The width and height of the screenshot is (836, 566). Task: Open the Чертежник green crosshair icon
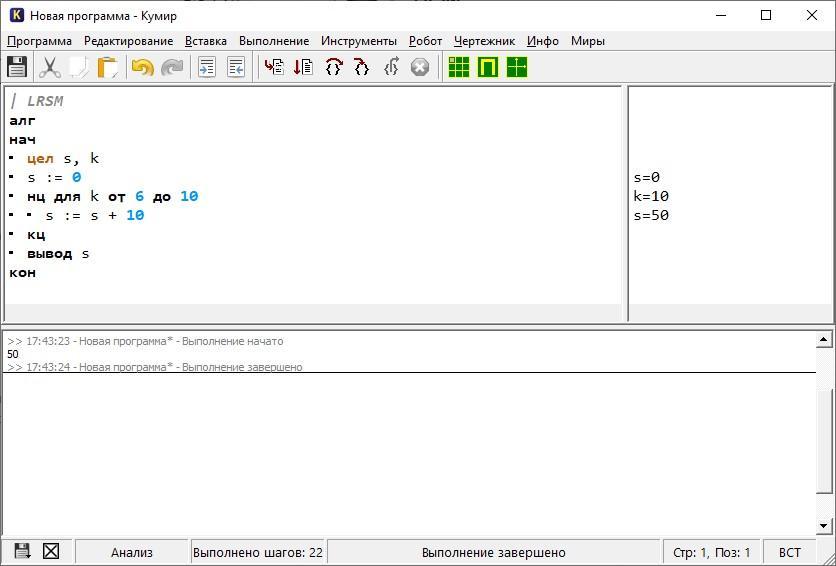tap(517, 67)
